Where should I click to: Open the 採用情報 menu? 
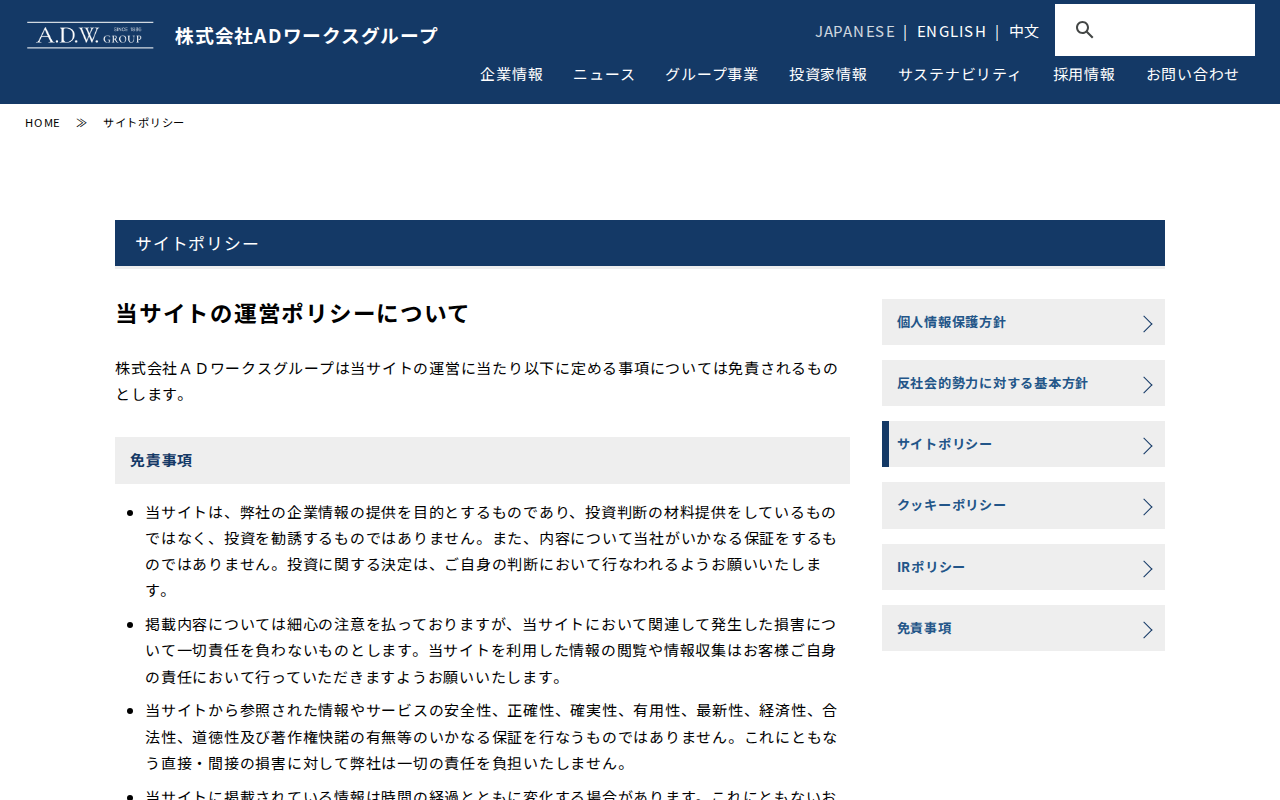(1084, 74)
